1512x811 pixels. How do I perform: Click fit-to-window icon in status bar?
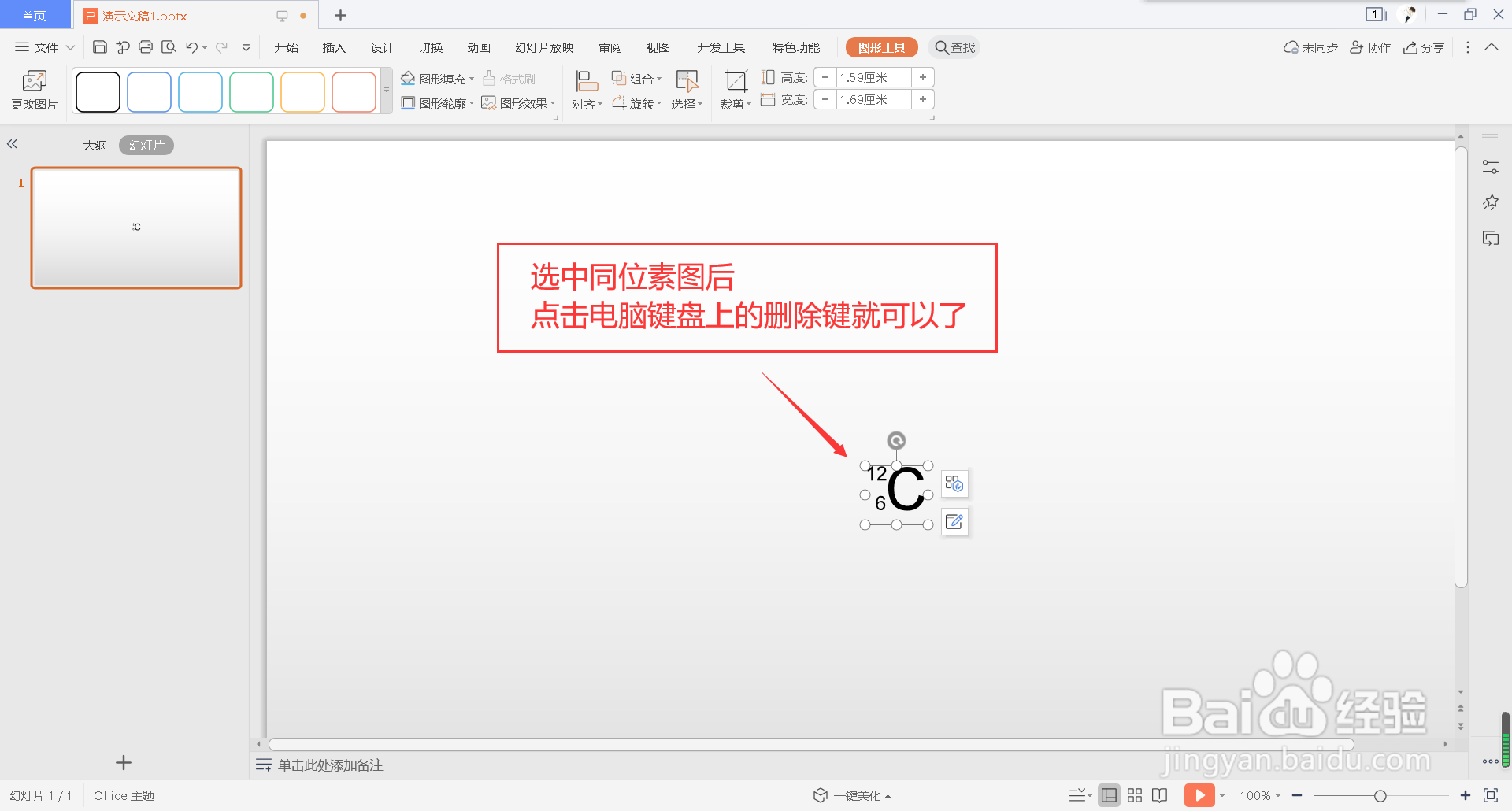[x=1490, y=795]
